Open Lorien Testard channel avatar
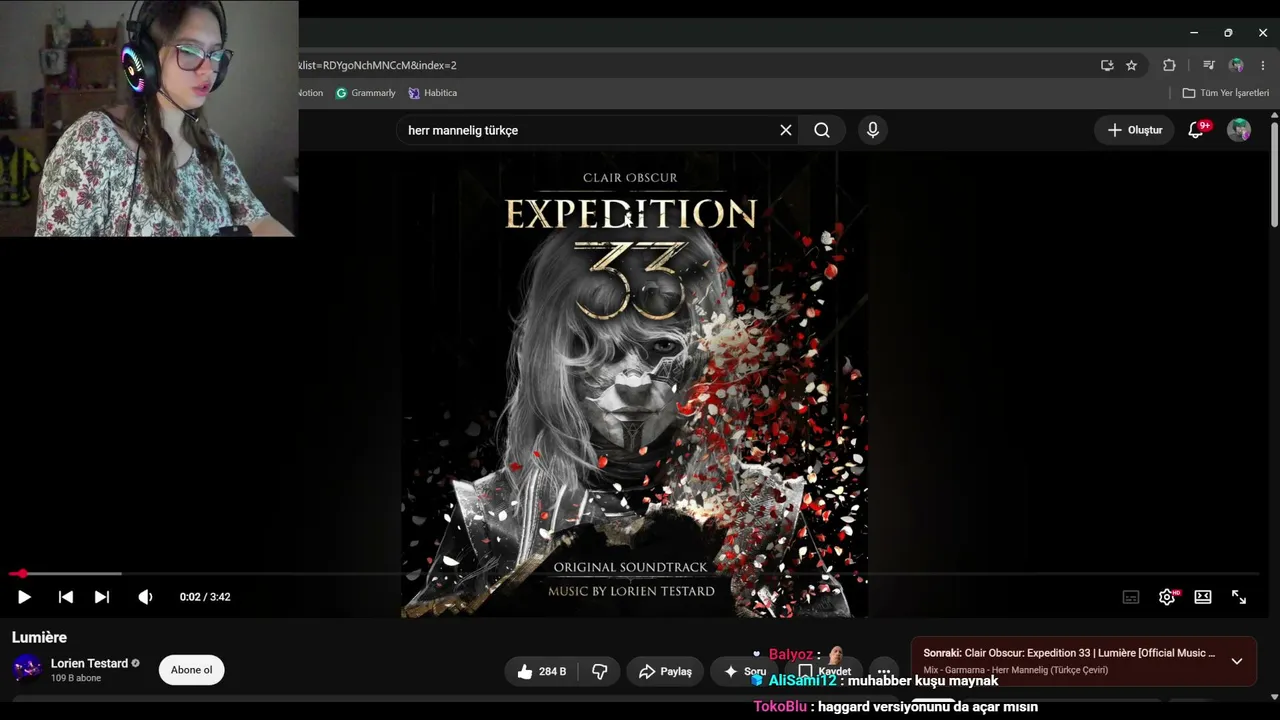The width and height of the screenshot is (1280, 720). 27,670
